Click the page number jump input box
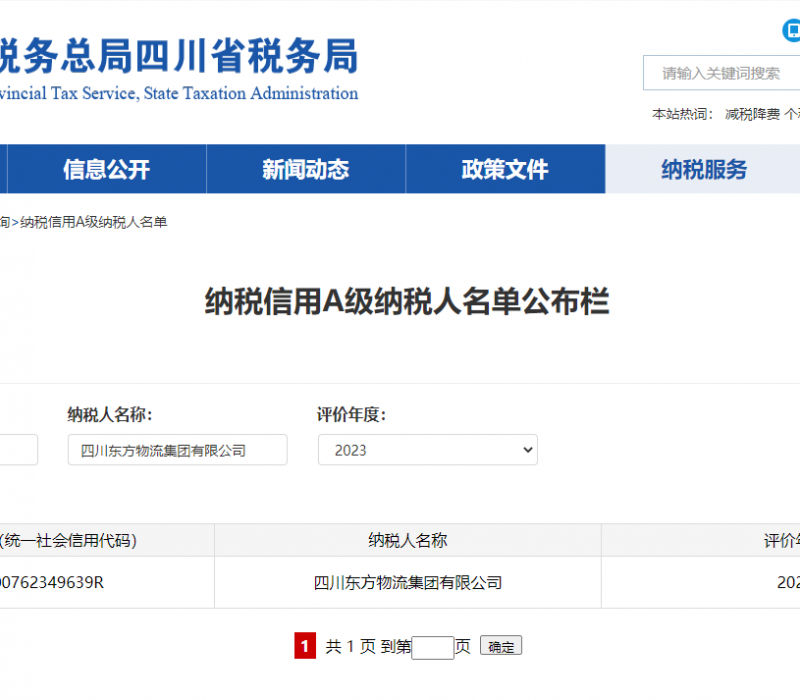 [x=432, y=647]
